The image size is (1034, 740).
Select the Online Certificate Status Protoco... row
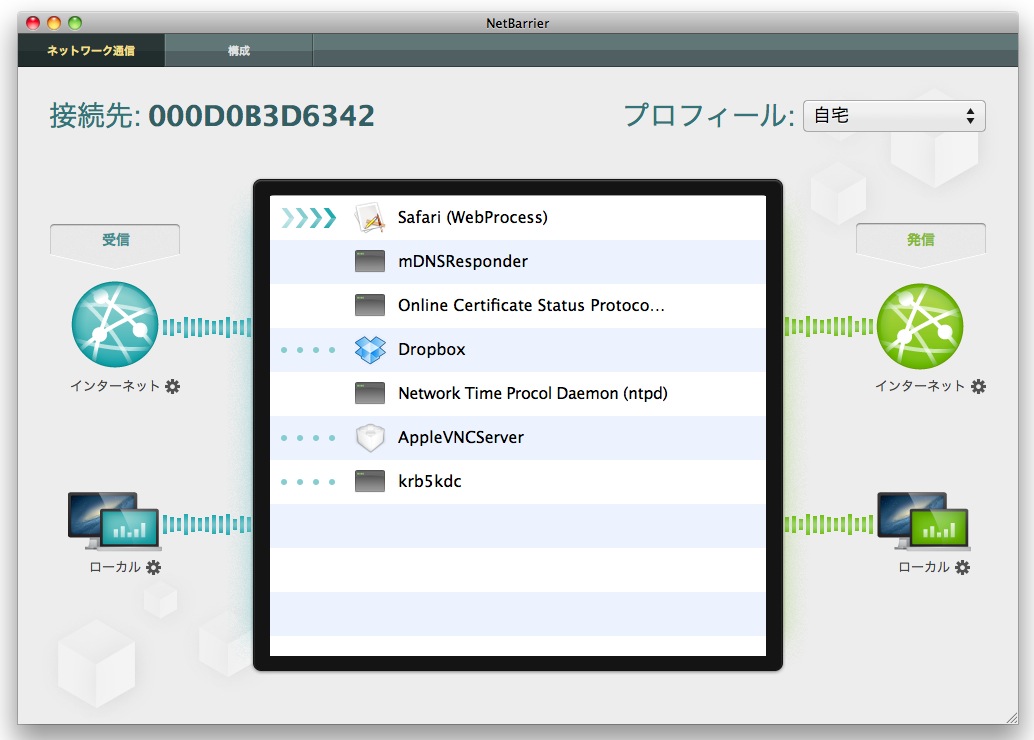coord(518,305)
